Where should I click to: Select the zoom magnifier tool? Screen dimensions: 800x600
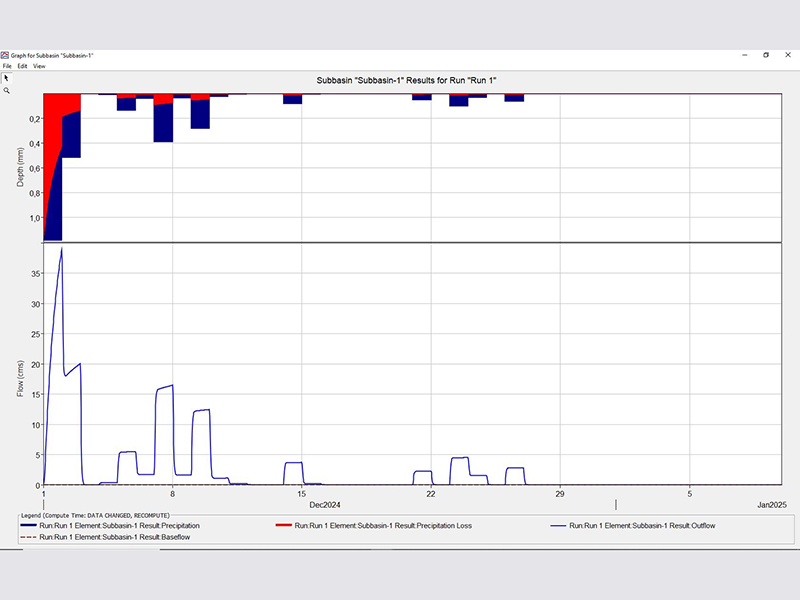pos(6,90)
